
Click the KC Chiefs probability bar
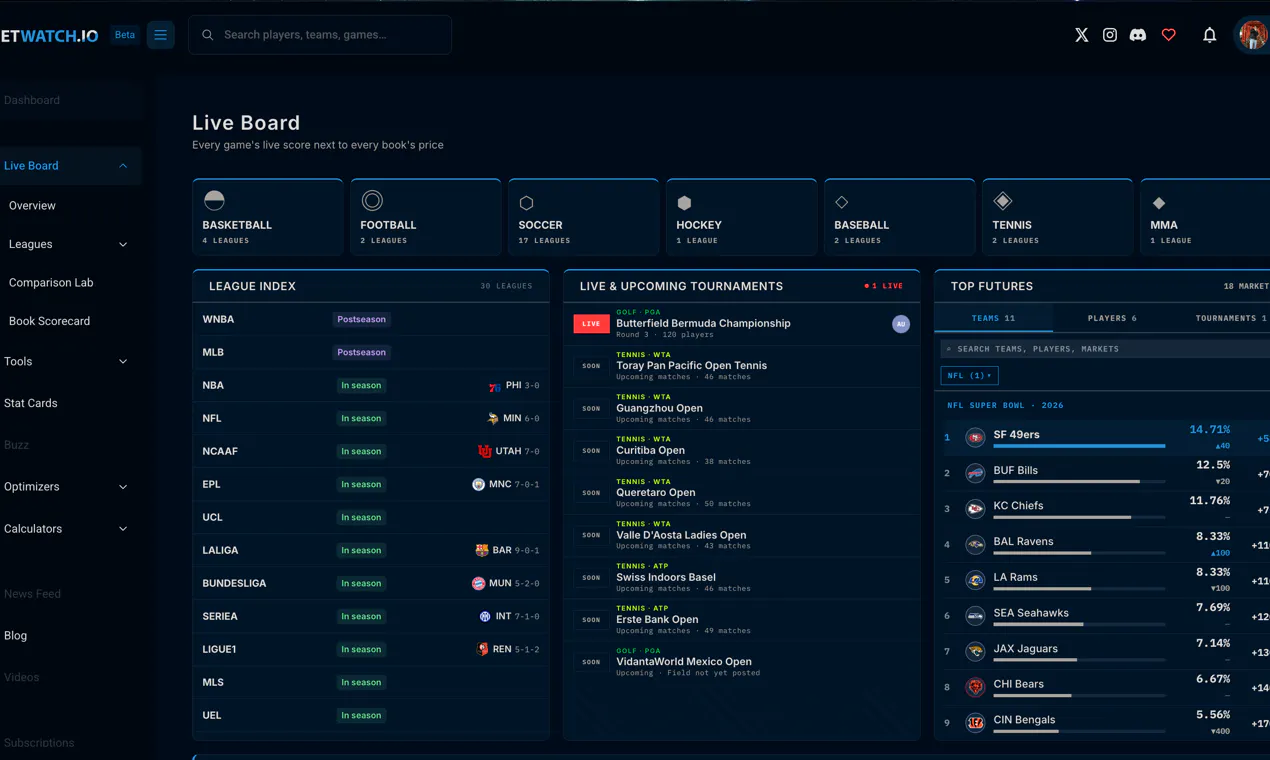[x=1079, y=517]
